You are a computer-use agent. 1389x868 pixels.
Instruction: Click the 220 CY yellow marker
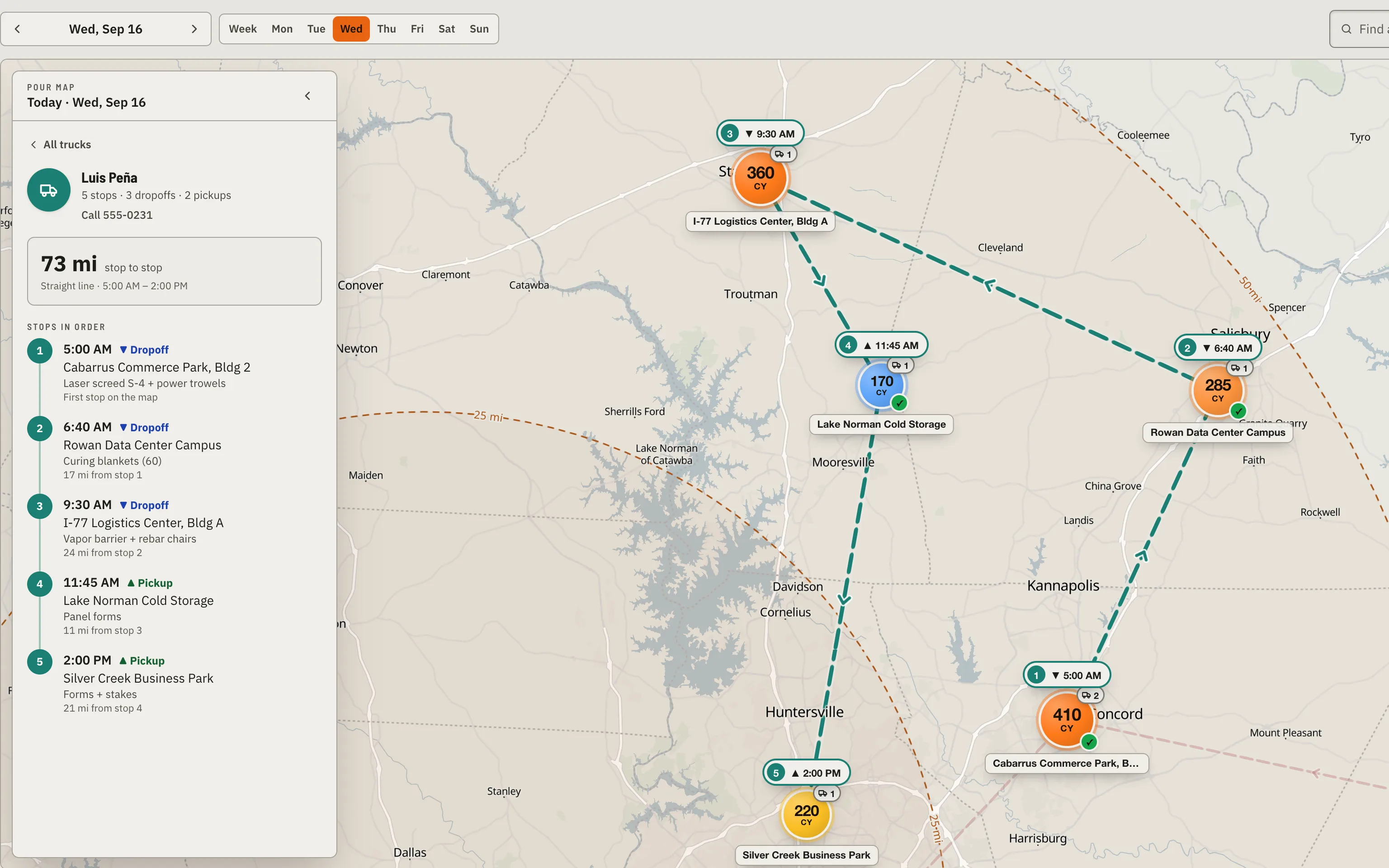[807, 815]
